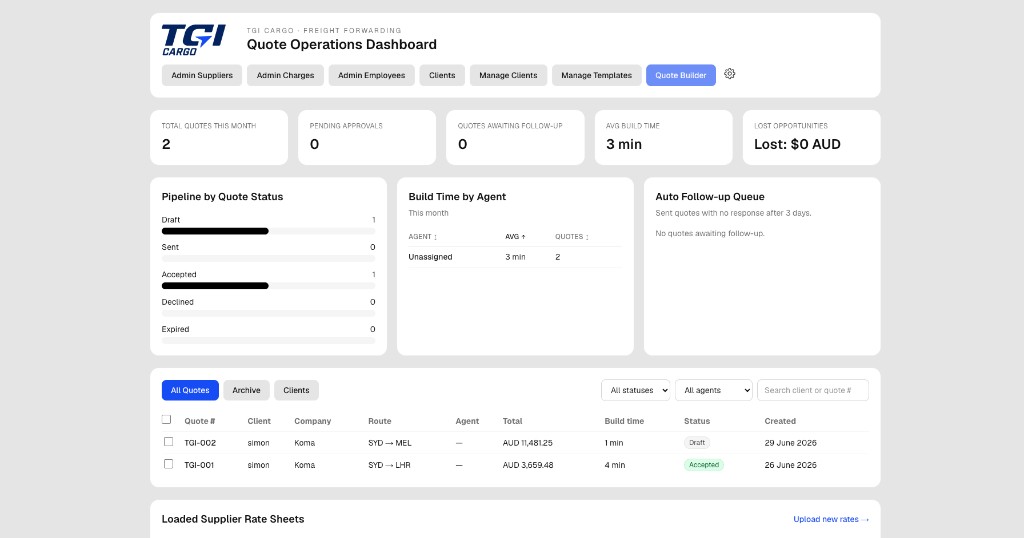Screen dimensions: 1024x538
Task: Click the Declined pipeline row label
Action: pyautogui.click(x=178, y=302)
